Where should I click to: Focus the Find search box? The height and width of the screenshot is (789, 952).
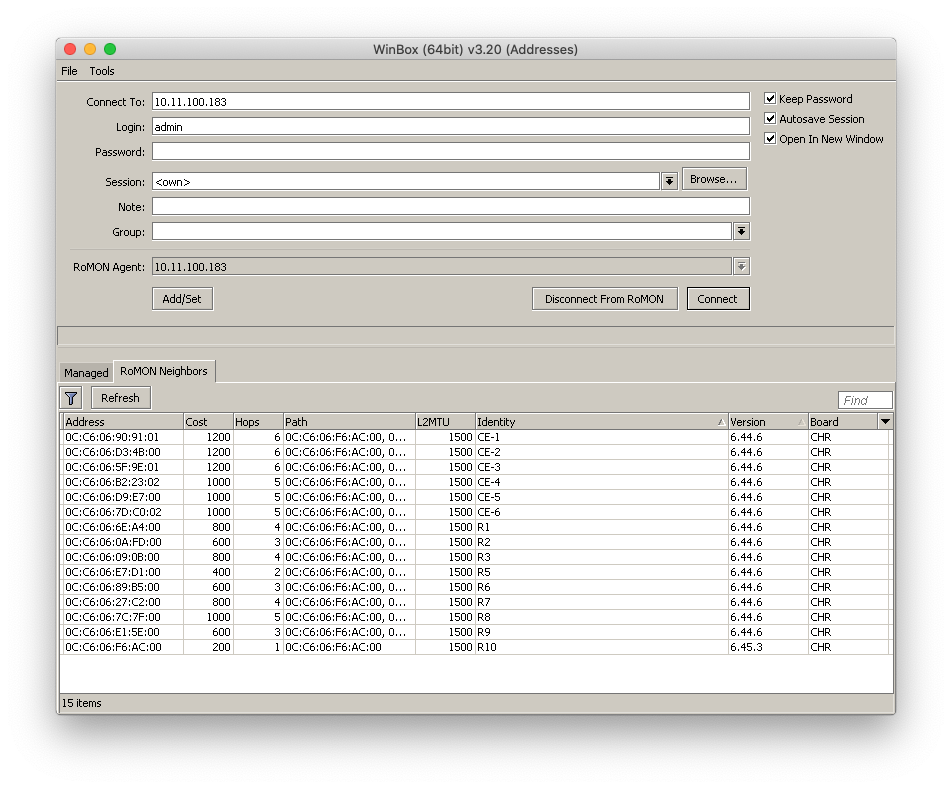(865, 400)
